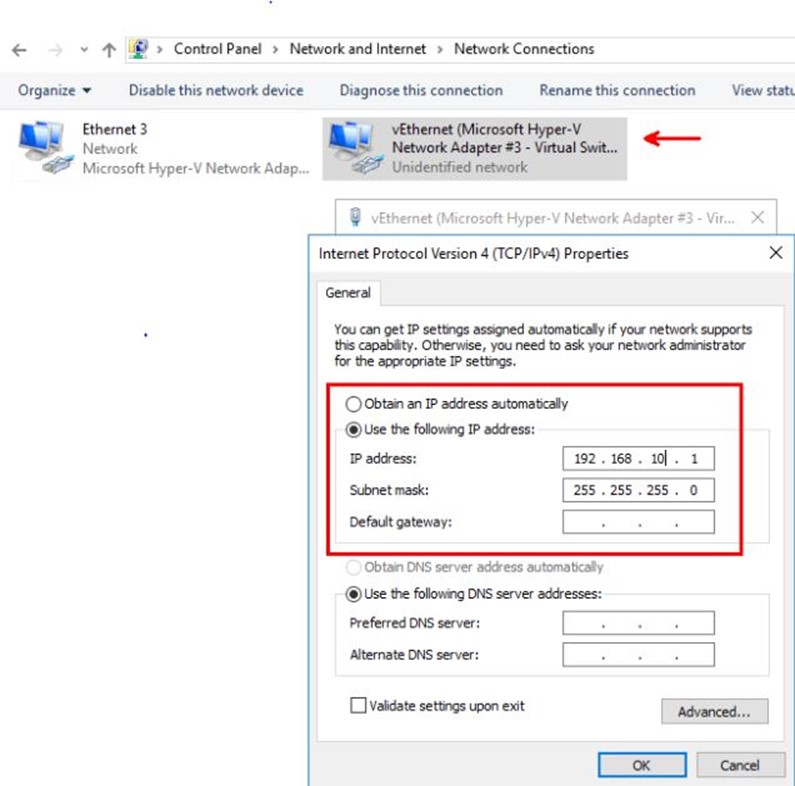Click the Ethernet 3 adapter icon
The height and width of the screenshot is (786, 795).
(x=43, y=148)
